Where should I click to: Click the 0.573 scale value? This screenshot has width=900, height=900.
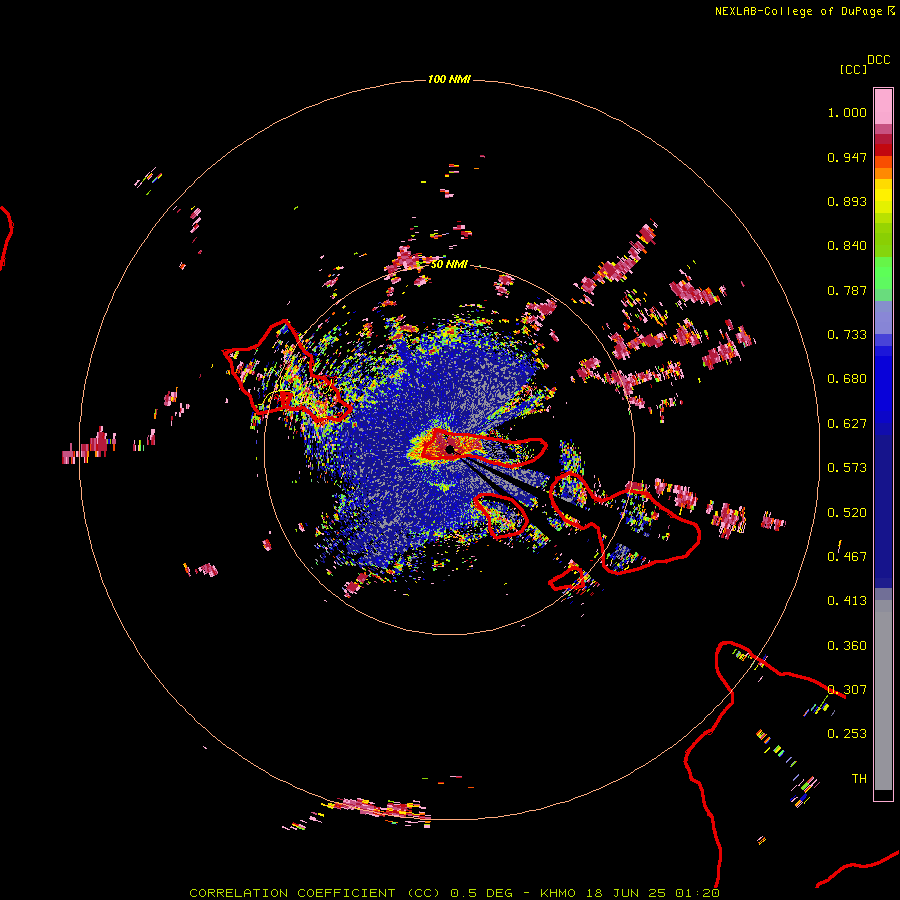click(847, 468)
